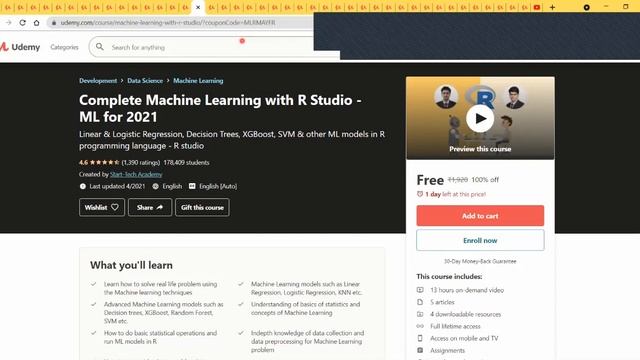Click the downloadable resources icon
The image size is (640, 360).
(x=420, y=314)
